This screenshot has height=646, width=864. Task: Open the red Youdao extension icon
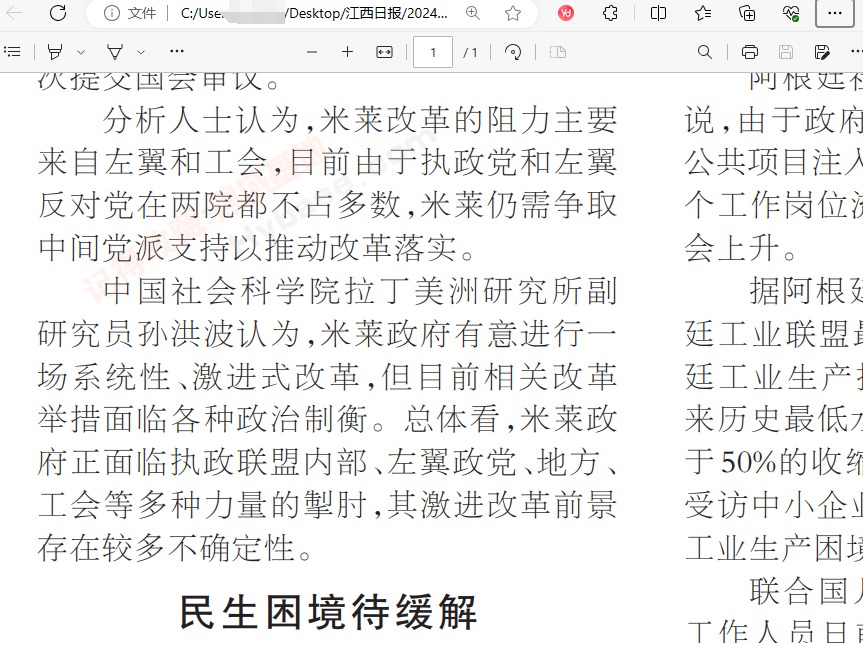(x=565, y=13)
